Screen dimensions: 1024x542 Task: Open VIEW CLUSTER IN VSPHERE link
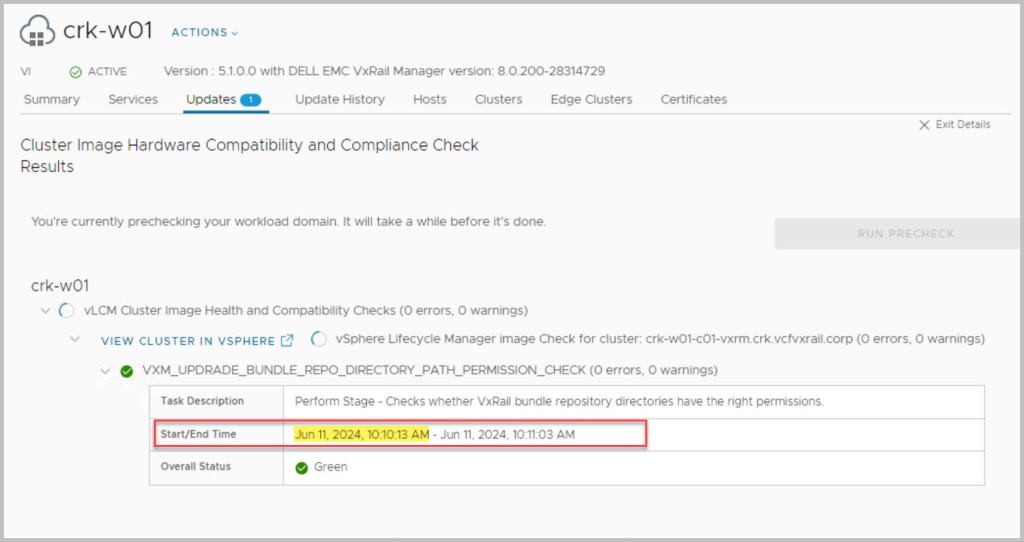[x=188, y=341]
